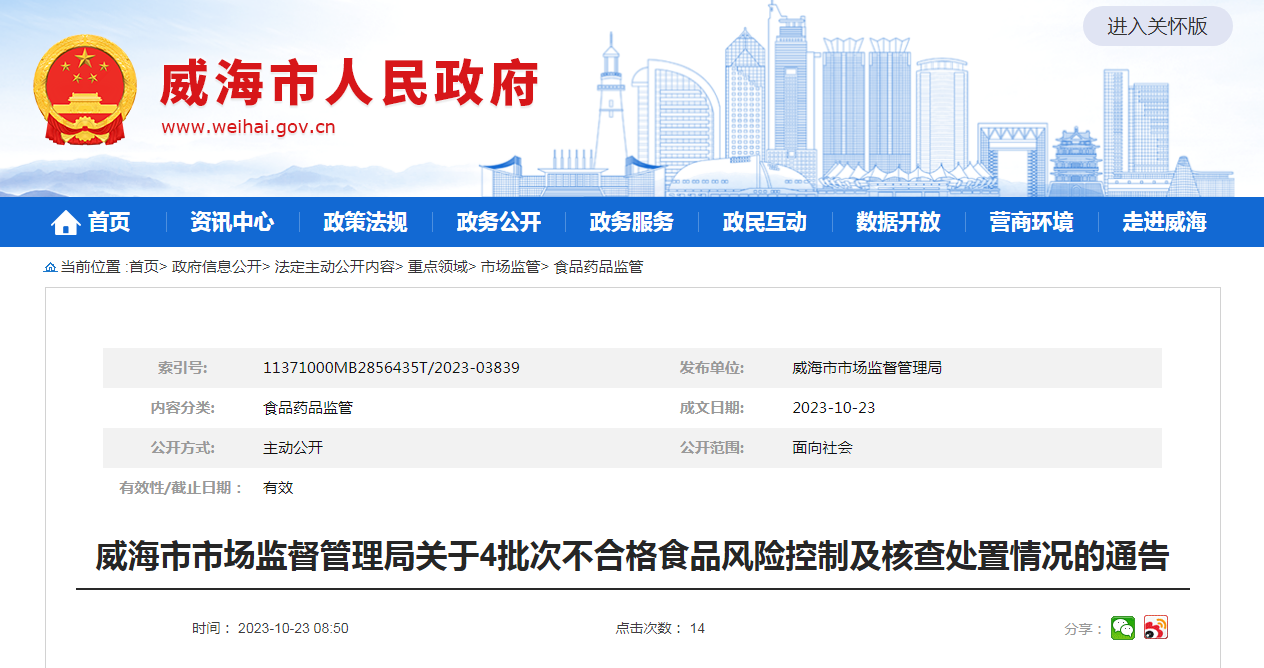Go to 政府信息公开 breadcrumb link
Viewport: 1264px width, 668px height.
click(216, 267)
